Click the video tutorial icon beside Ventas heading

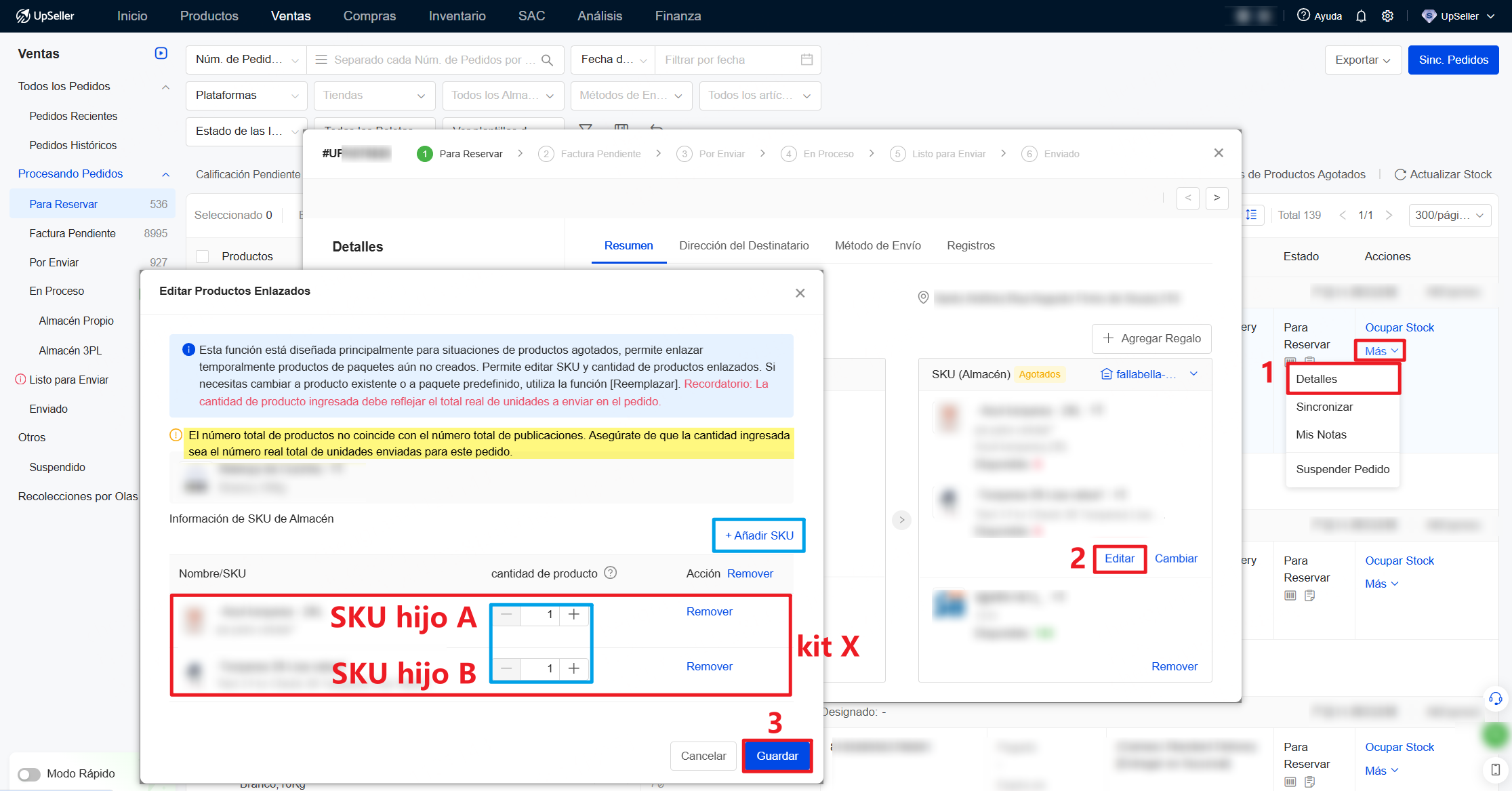click(x=161, y=53)
